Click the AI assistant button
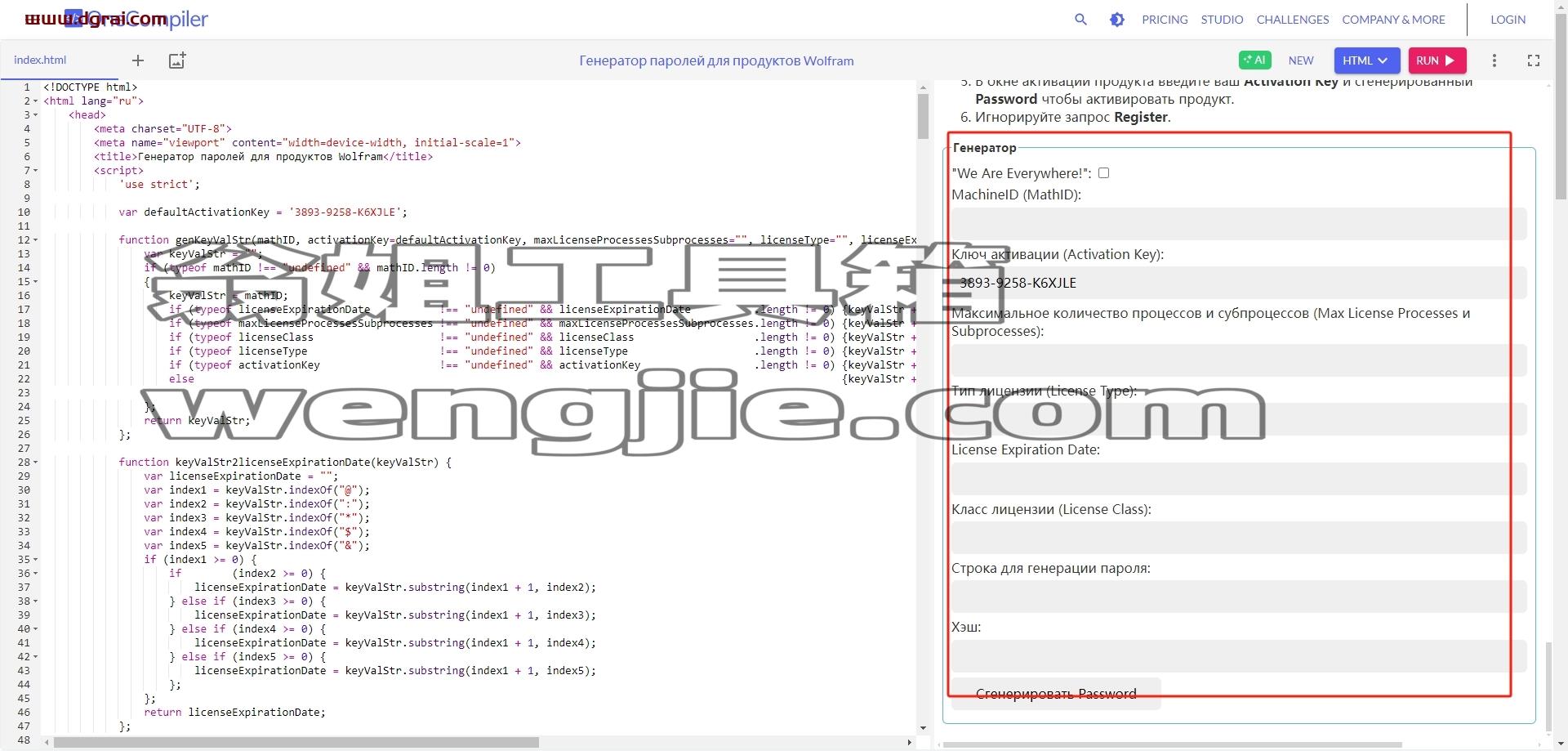 pos(1254,60)
